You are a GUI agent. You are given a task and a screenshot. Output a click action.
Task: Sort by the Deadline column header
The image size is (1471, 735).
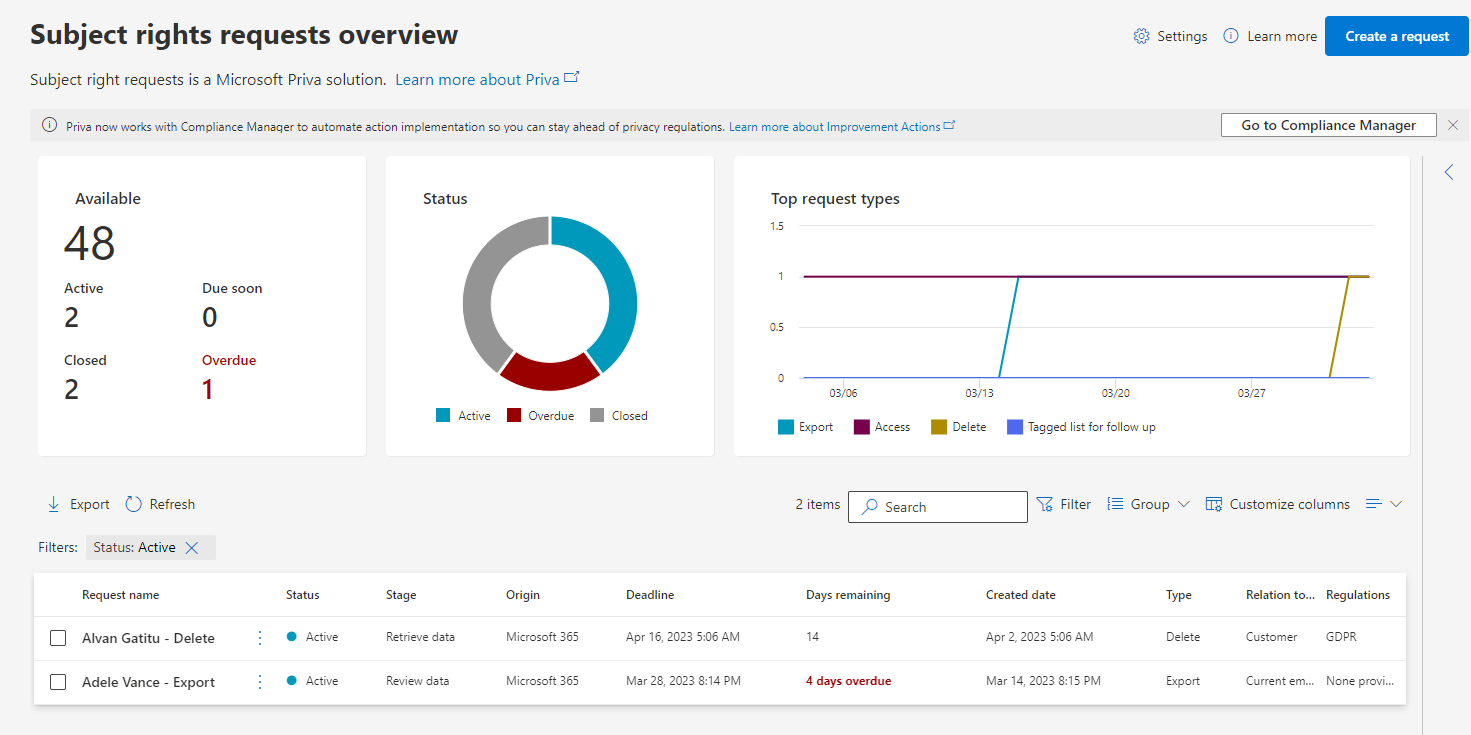pyautogui.click(x=650, y=595)
